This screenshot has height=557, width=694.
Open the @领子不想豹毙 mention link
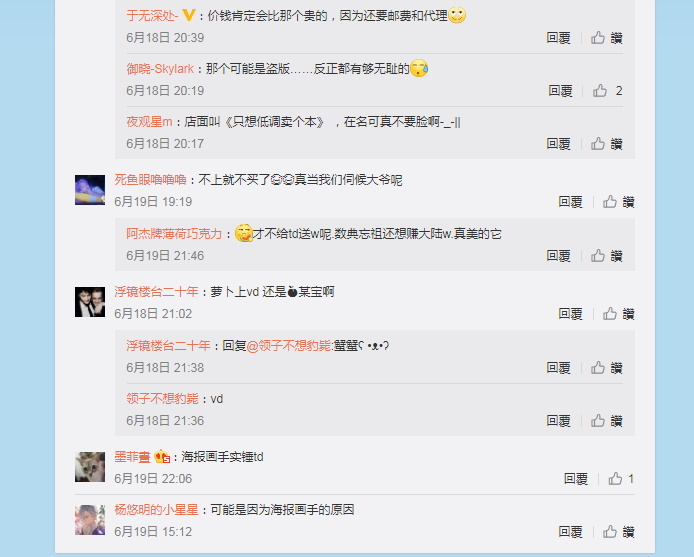click(x=289, y=346)
